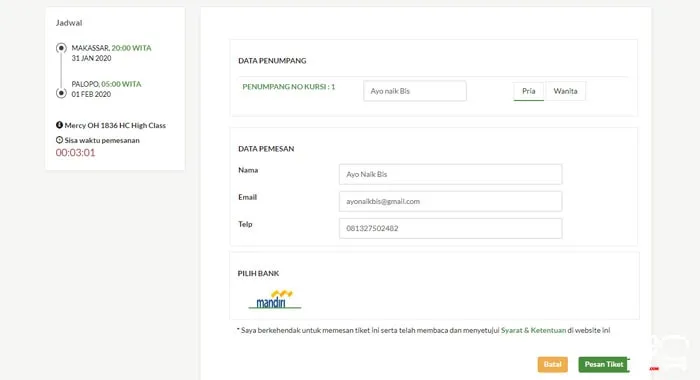Click the Mercy OH 1836 HC High Class text
700x380 pixels.
point(115,125)
